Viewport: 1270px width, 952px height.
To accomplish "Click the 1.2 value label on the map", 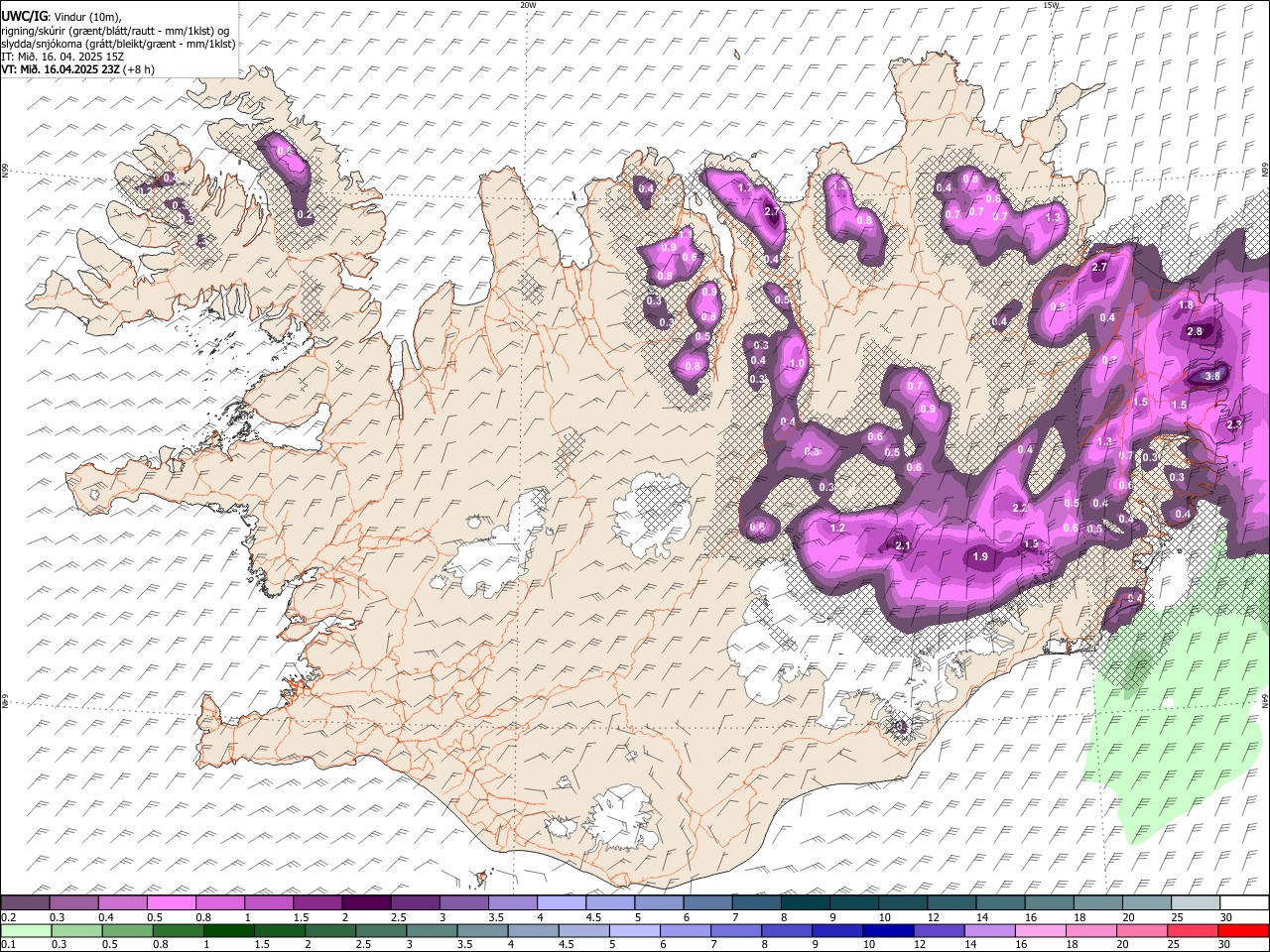I will 837,528.
